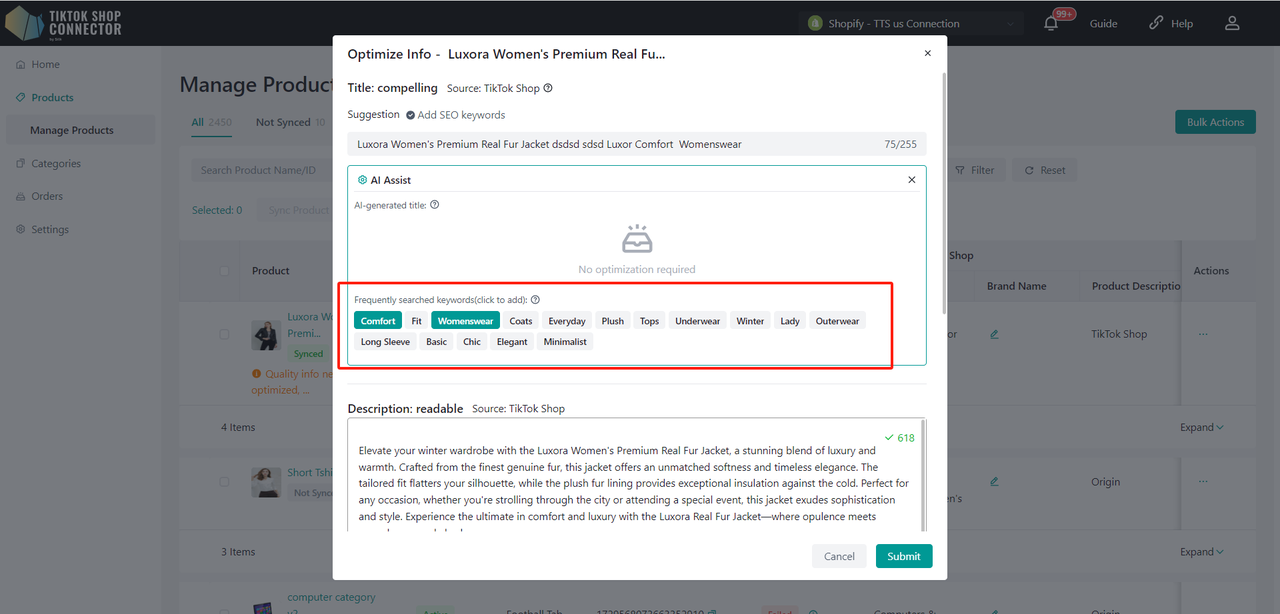Open the user account profile icon
This screenshot has width=1280, height=614.
click(1232, 23)
